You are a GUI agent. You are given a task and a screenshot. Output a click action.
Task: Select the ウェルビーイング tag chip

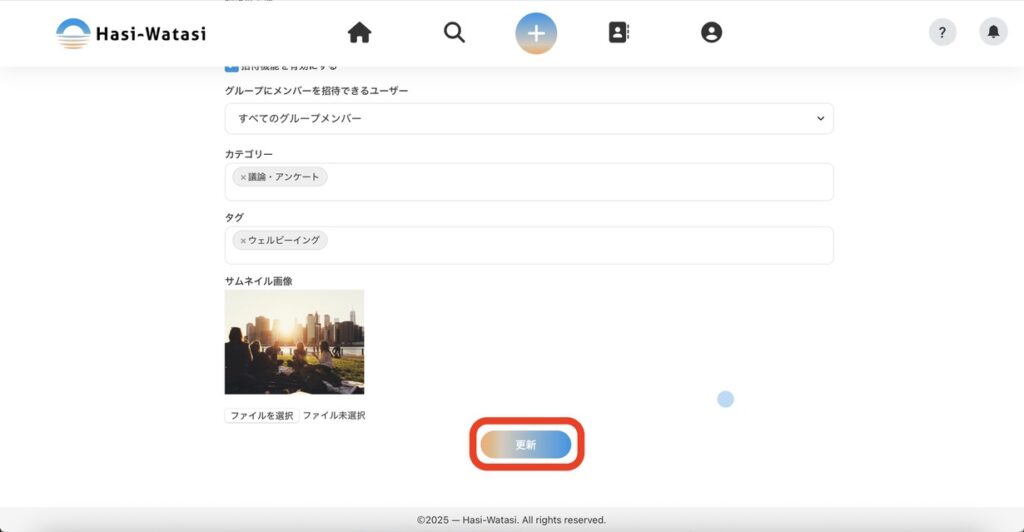[x=284, y=241]
